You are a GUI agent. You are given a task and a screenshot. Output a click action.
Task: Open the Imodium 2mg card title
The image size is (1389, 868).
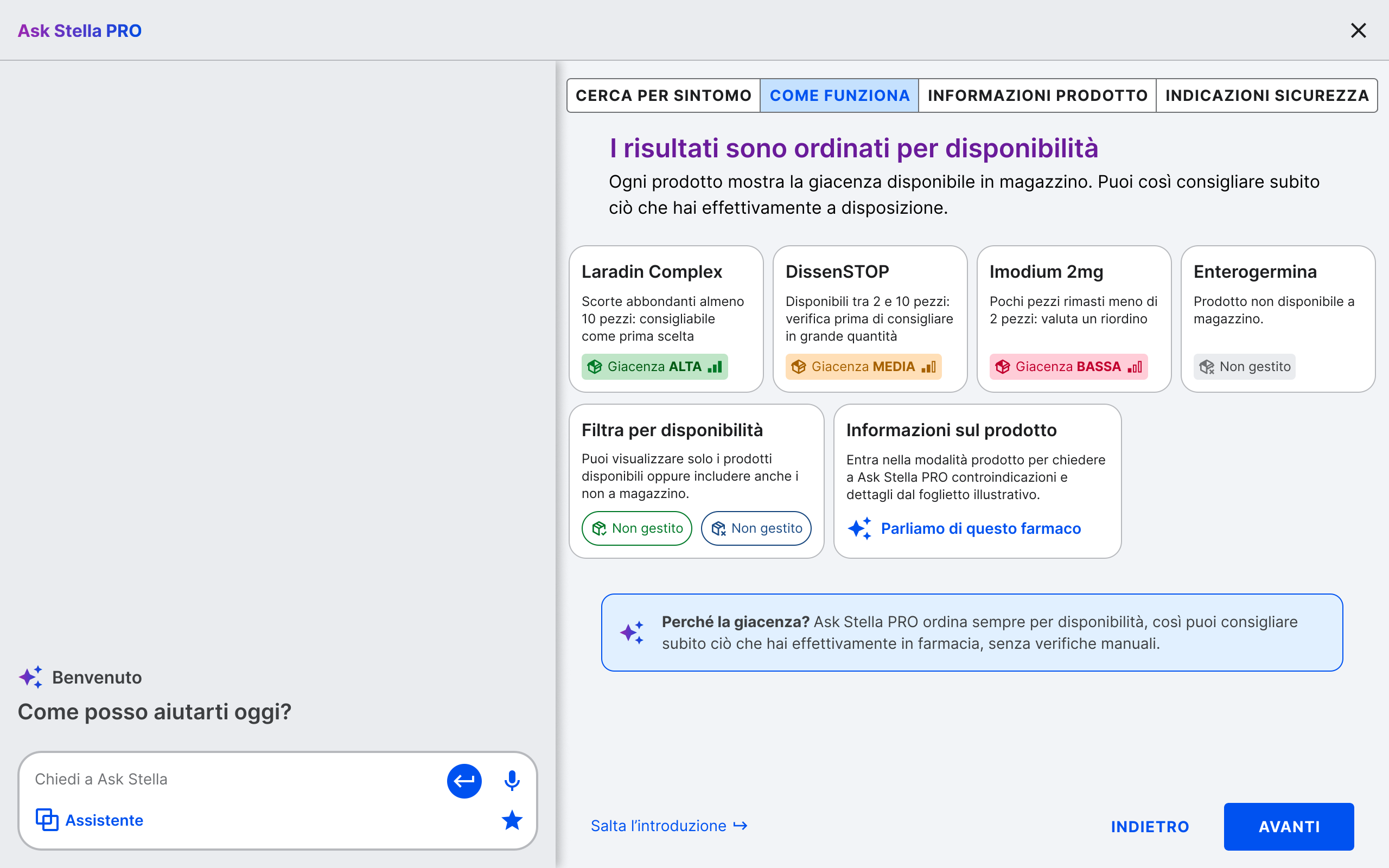[1046, 272]
